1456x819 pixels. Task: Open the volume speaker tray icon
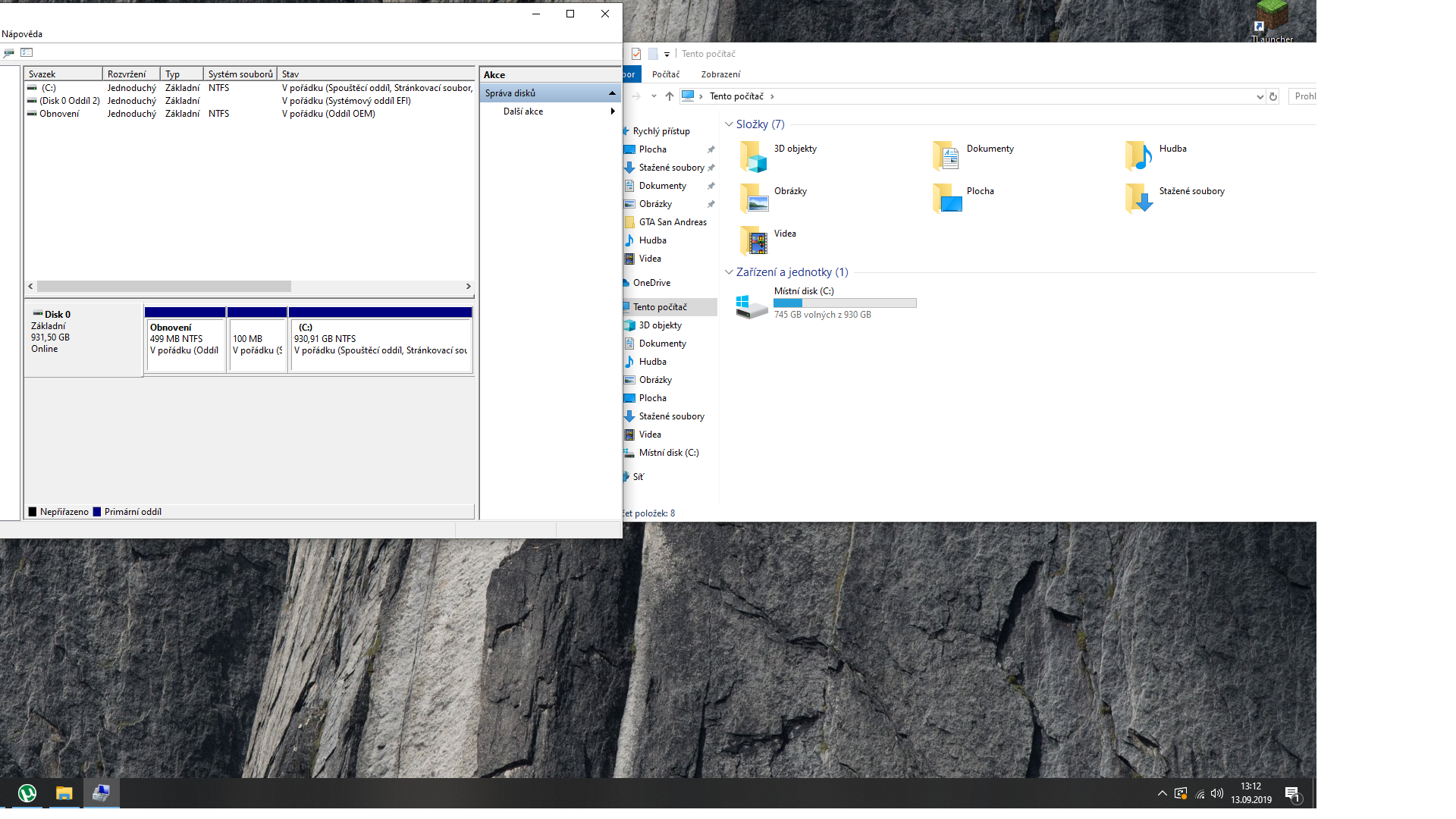(x=1217, y=793)
